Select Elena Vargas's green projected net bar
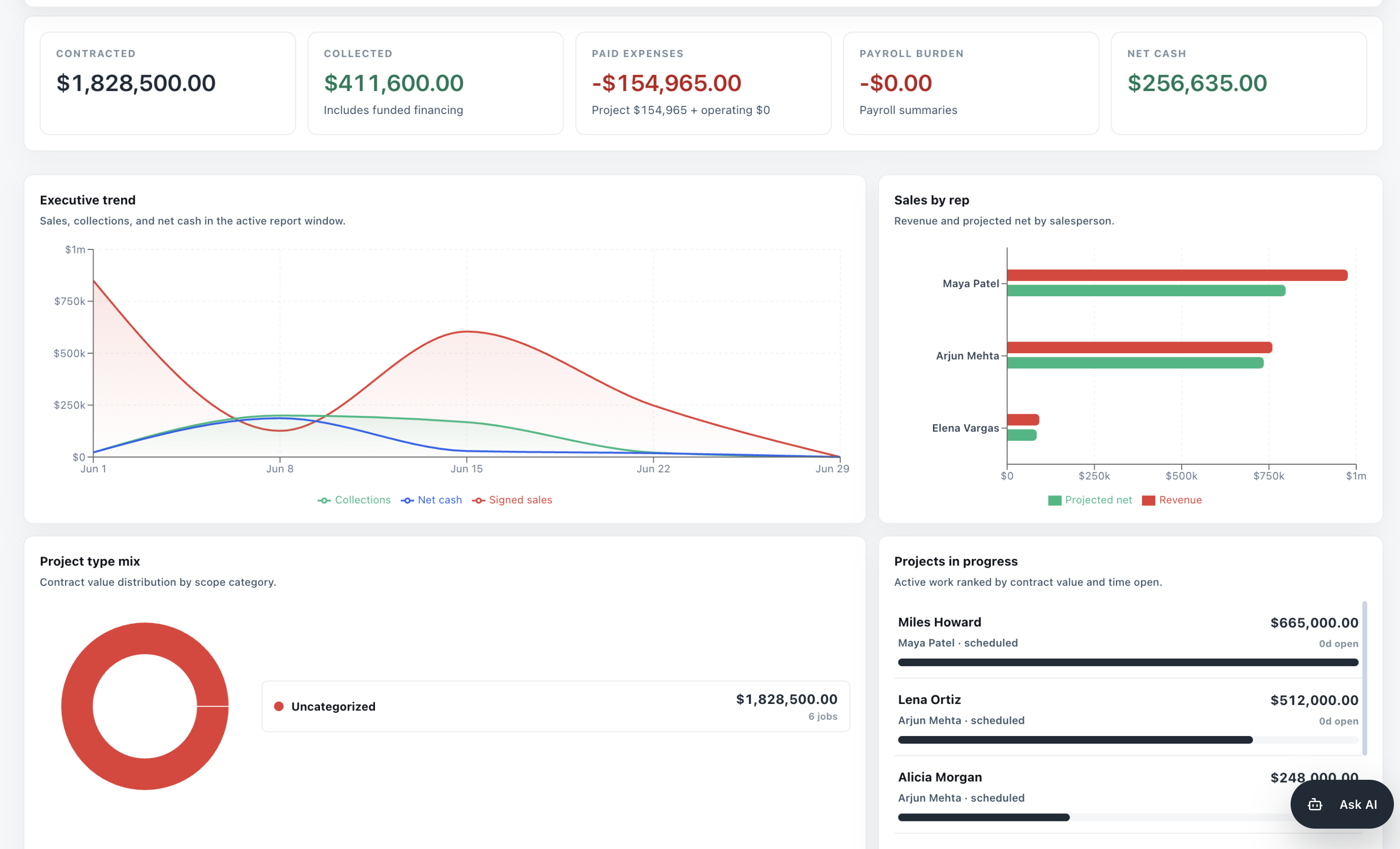The width and height of the screenshot is (1400, 849). (1022, 435)
